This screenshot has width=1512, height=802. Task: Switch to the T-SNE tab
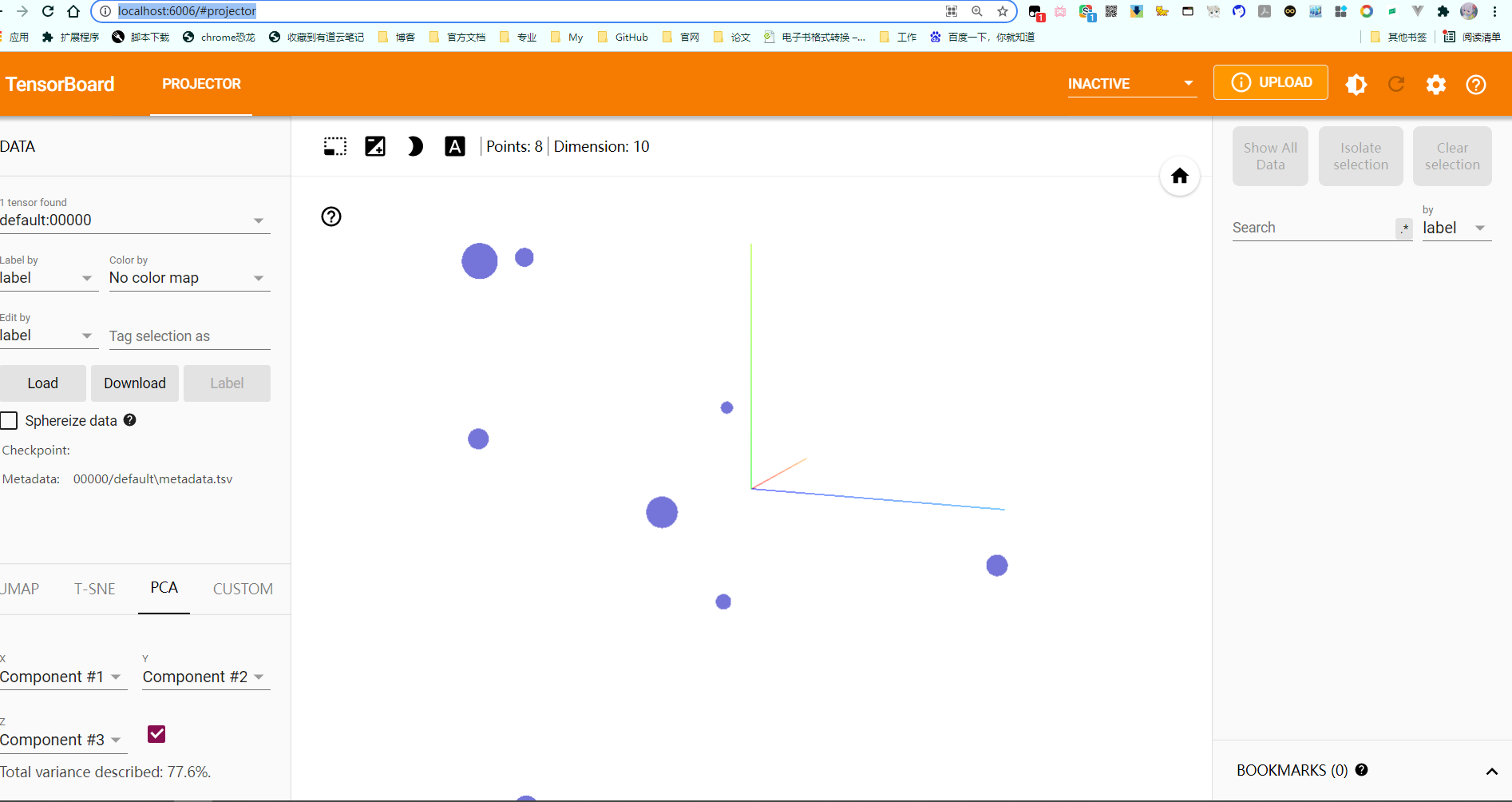tap(94, 589)
